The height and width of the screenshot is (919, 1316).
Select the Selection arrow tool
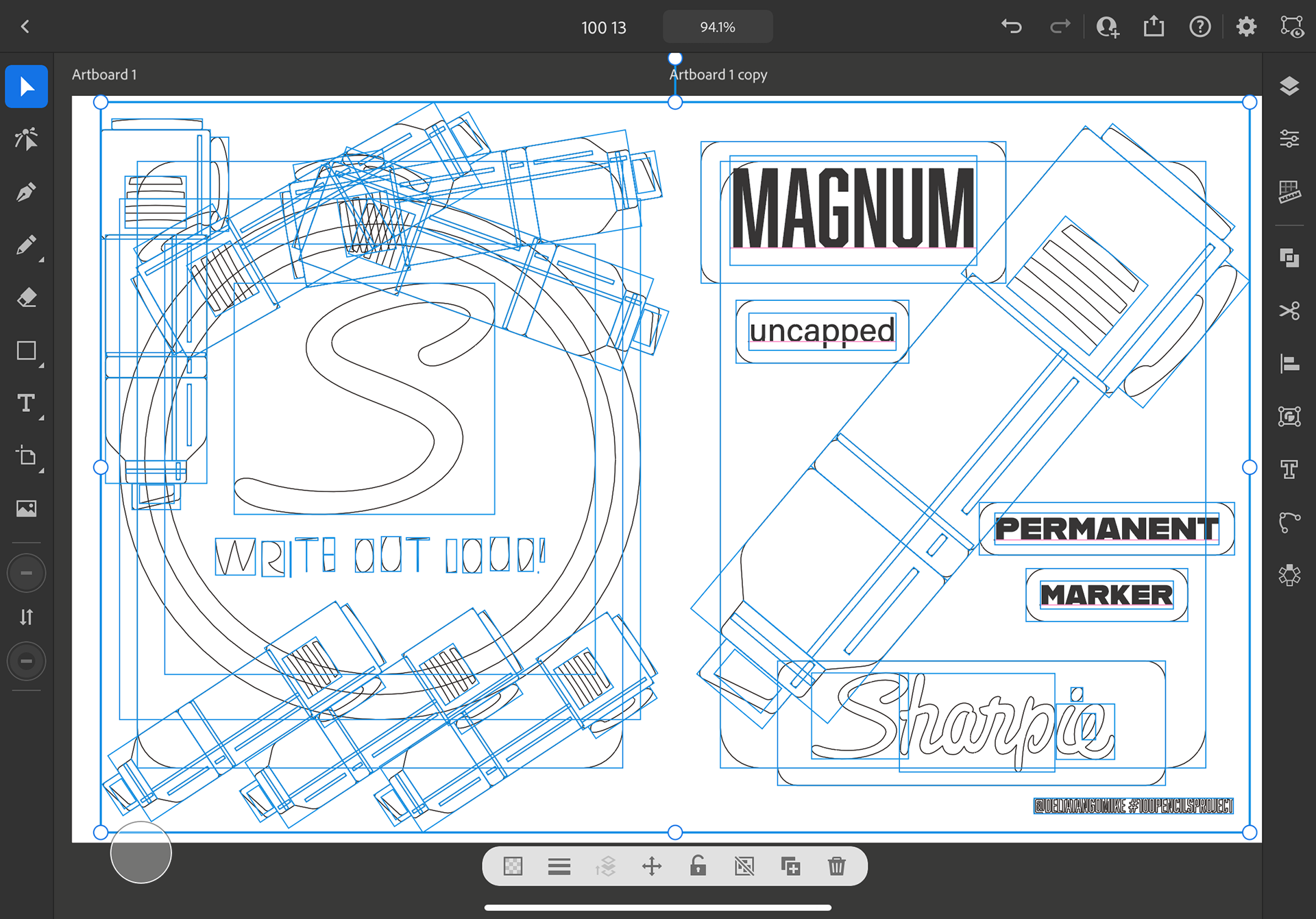(x=26, y=87)
